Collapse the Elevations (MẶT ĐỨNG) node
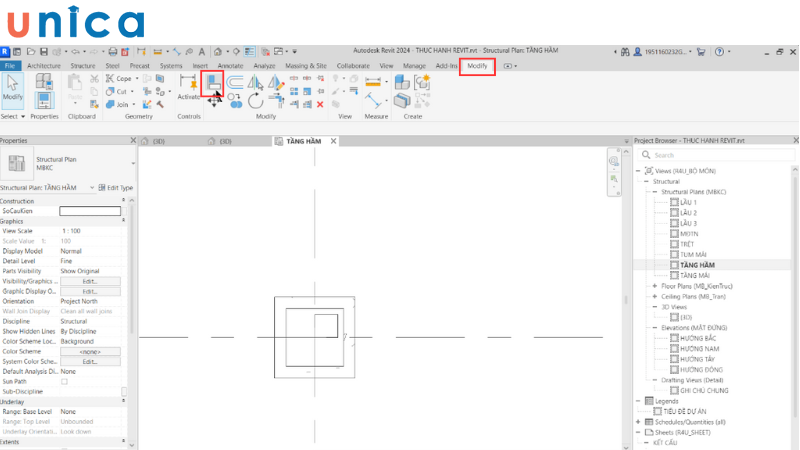 point(655,327)
